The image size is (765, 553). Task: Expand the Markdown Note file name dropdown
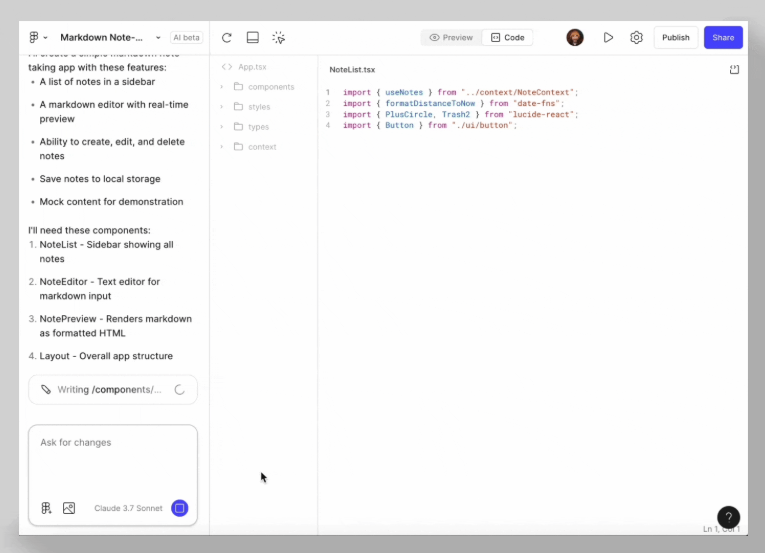pyautogui.click(x=158, y=38)
